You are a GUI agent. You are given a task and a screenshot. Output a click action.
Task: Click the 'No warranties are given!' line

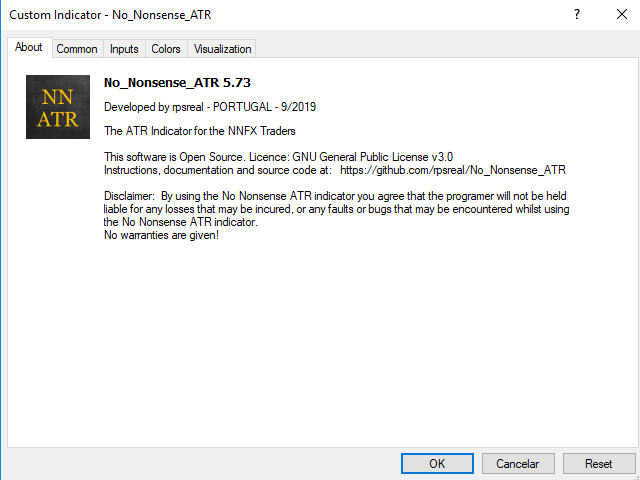click(161, 235)
